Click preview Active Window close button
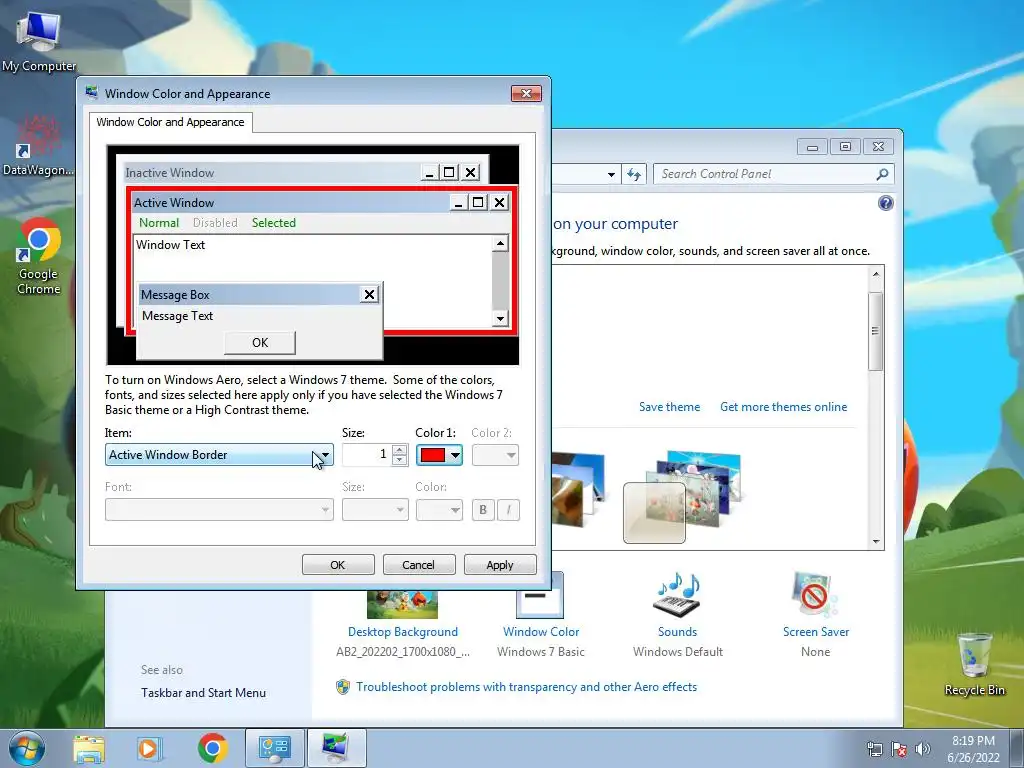The image size is (1024, 768). pyautogui.click(x=500, y=202)
